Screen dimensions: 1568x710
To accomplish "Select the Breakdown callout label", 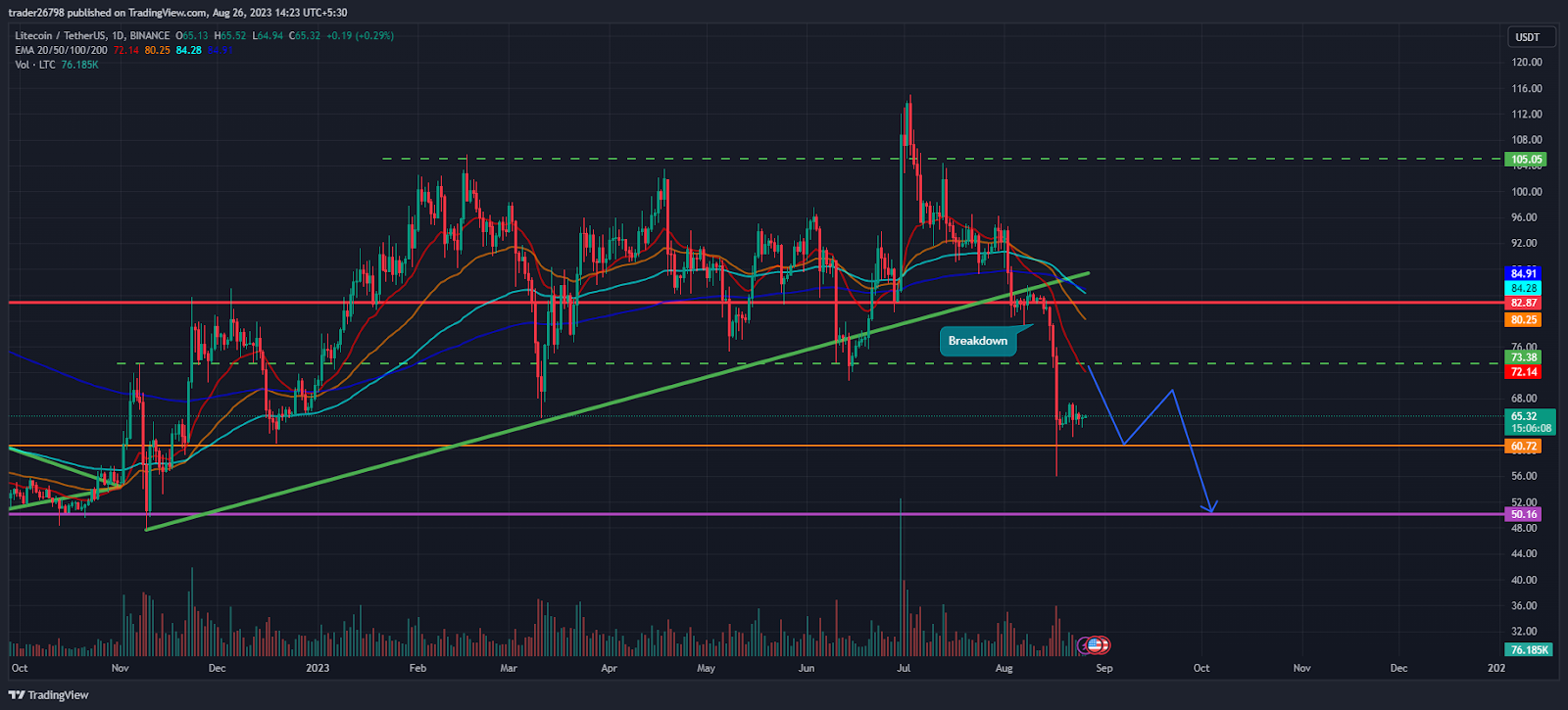I will (x=977, y=341).
